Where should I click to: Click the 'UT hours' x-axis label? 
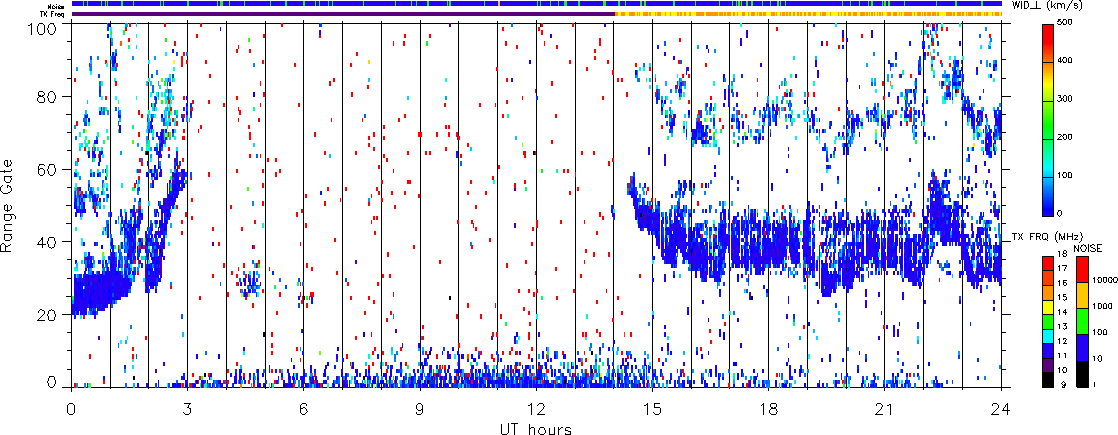(536, 427)
